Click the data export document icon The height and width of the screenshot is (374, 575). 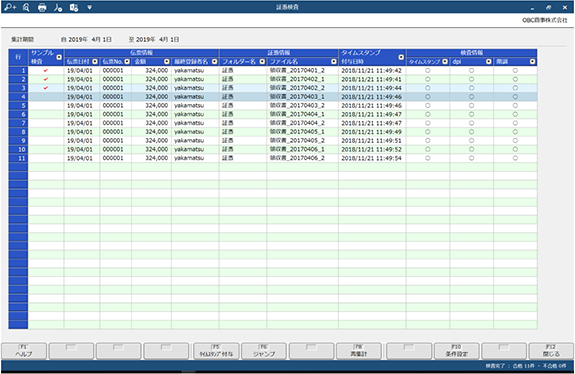[x=74, y=7]
